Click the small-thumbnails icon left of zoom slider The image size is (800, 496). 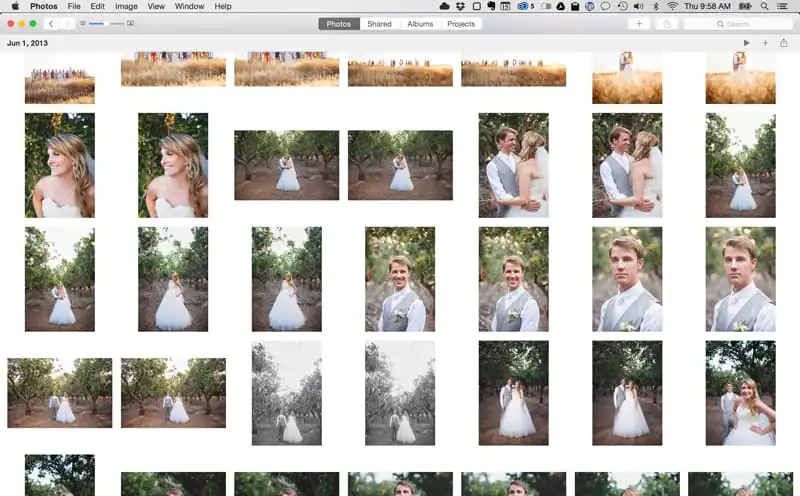pos(82,23)
